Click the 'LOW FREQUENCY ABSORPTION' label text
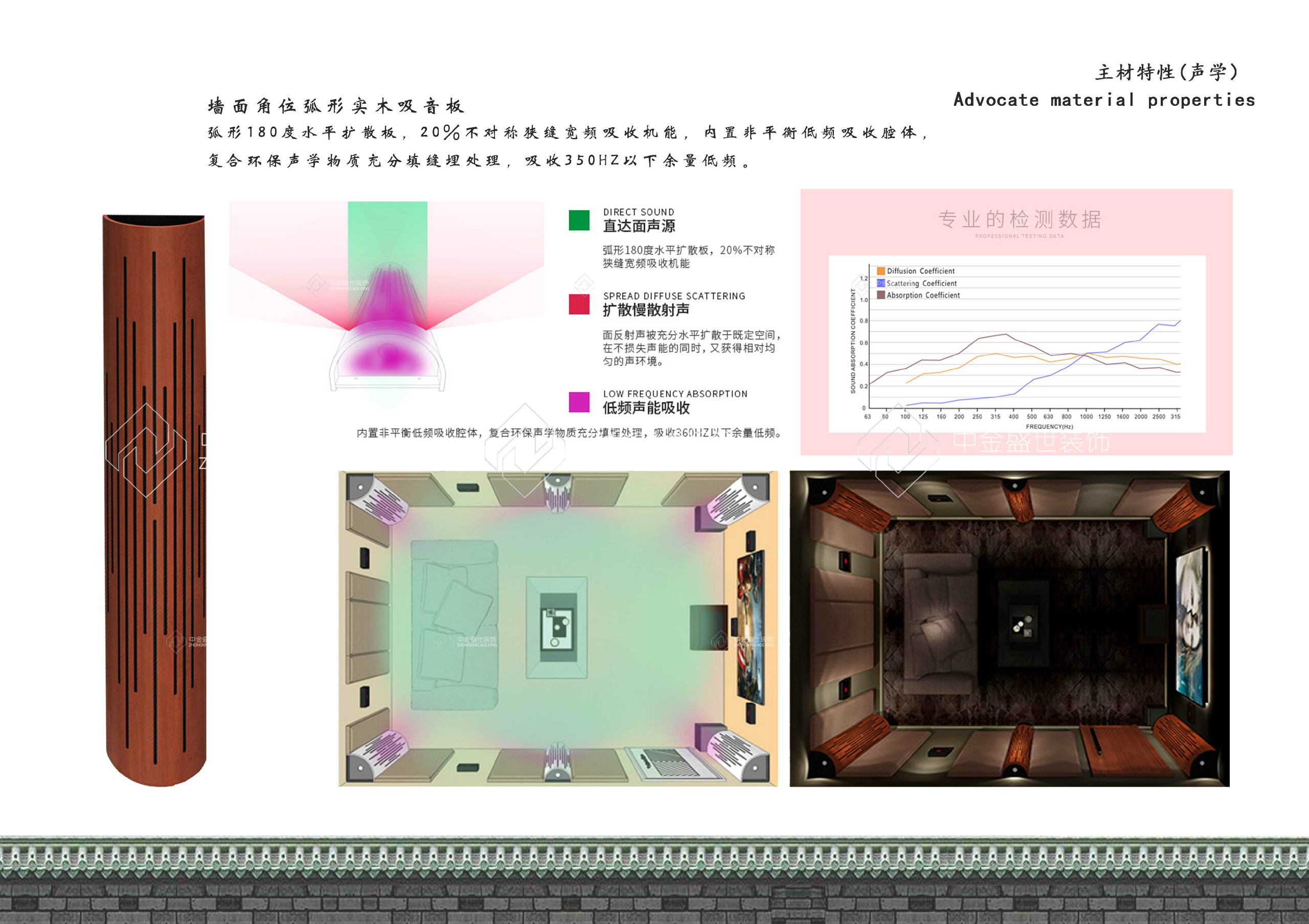Image resolution: width=1309 pixels, height=924 pixels. (x=675, y=394)
